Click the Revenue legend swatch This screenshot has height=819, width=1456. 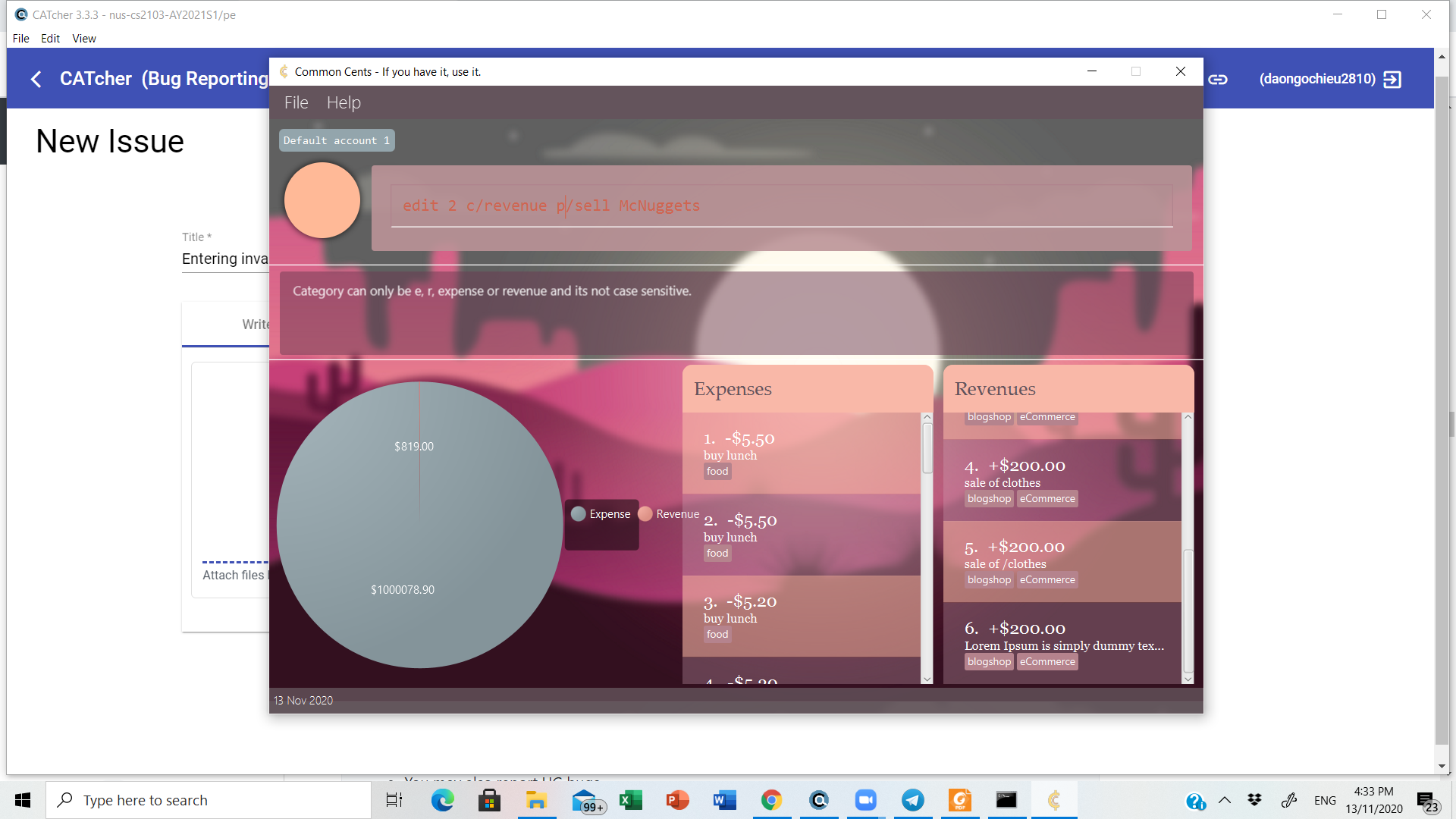[x=645, y=514]
